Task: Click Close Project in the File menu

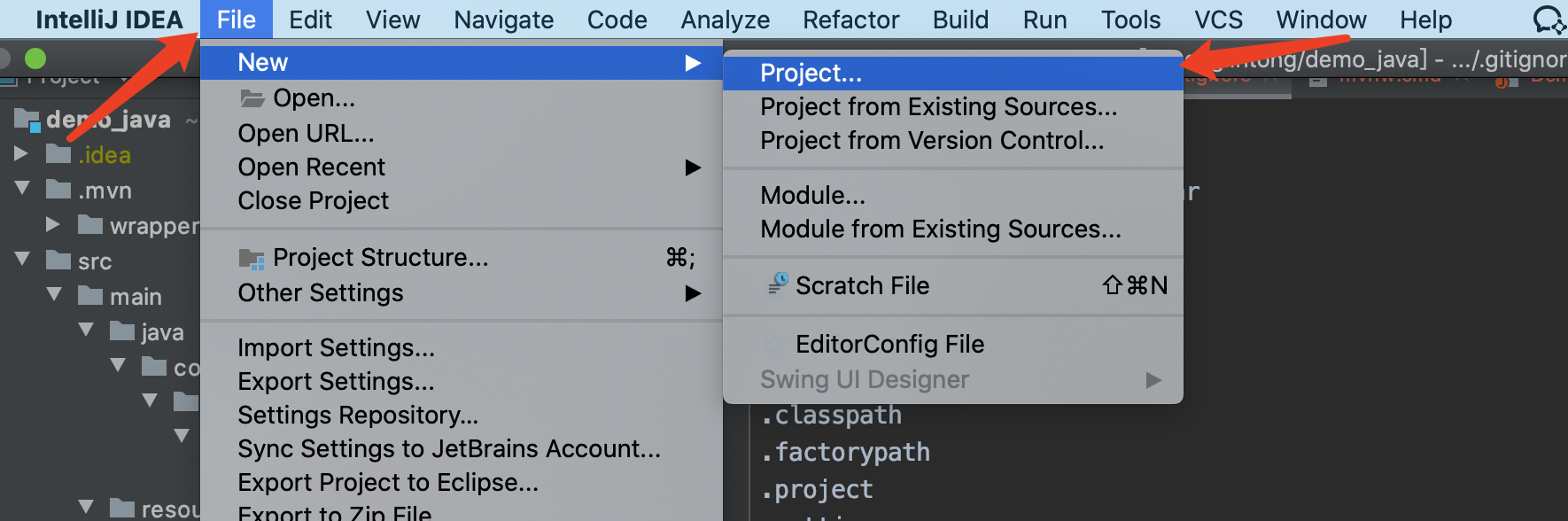Action: coord(313,201)
